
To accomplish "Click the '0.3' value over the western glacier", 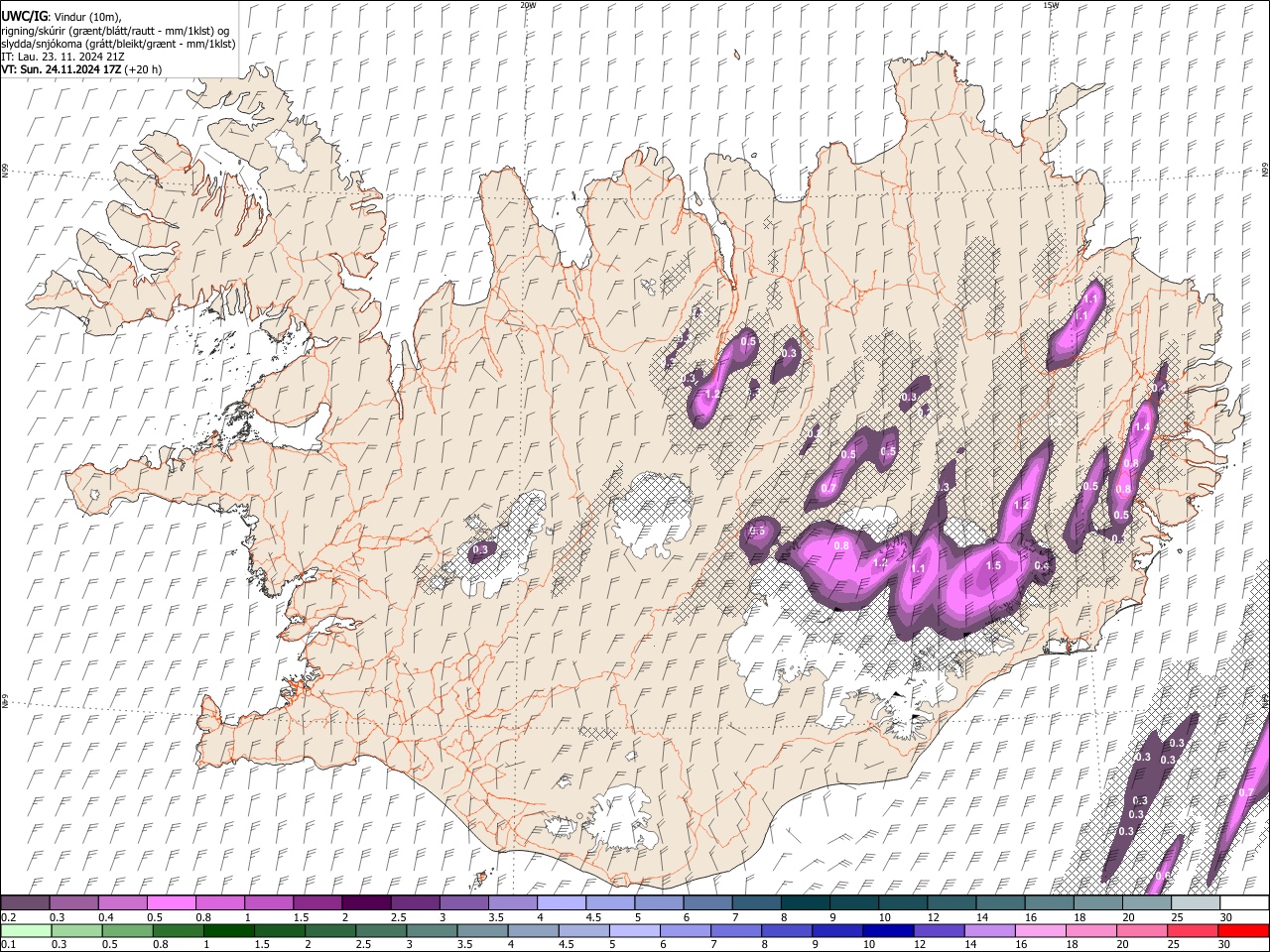I will (x=482, y=549).
